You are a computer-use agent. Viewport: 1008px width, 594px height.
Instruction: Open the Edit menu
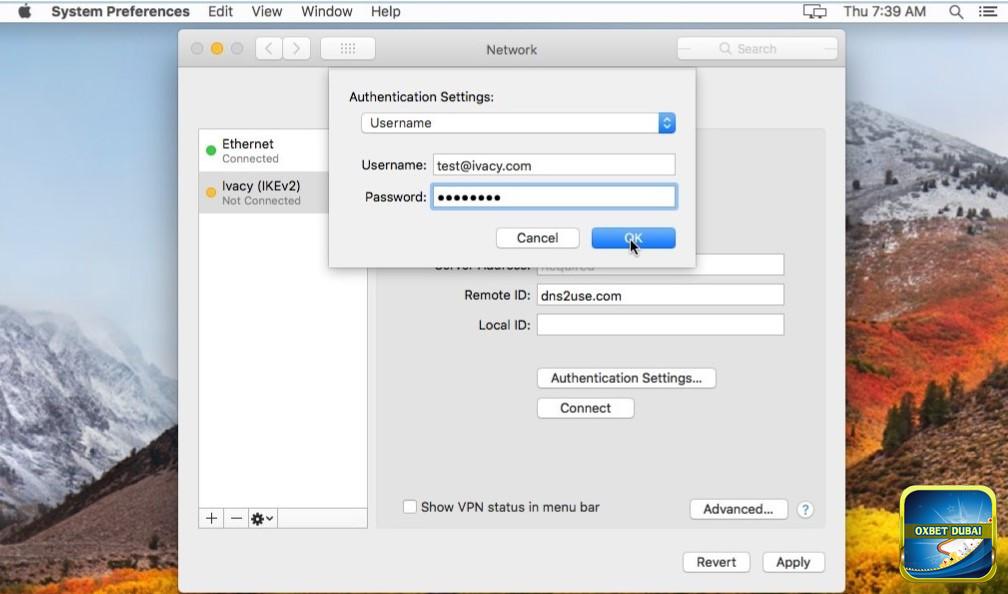tap(220, 12)
